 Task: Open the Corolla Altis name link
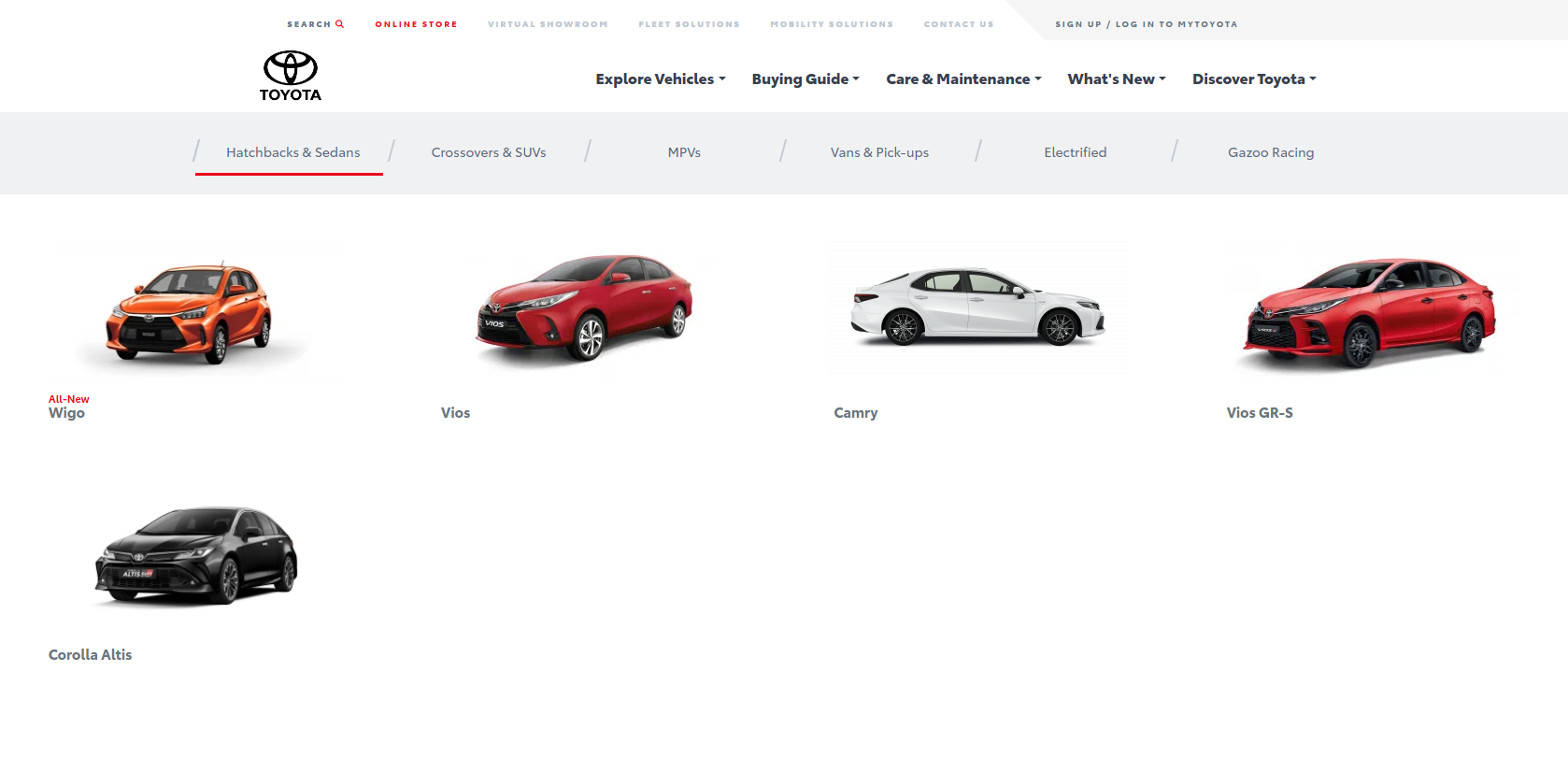click(x=90, y=655)
